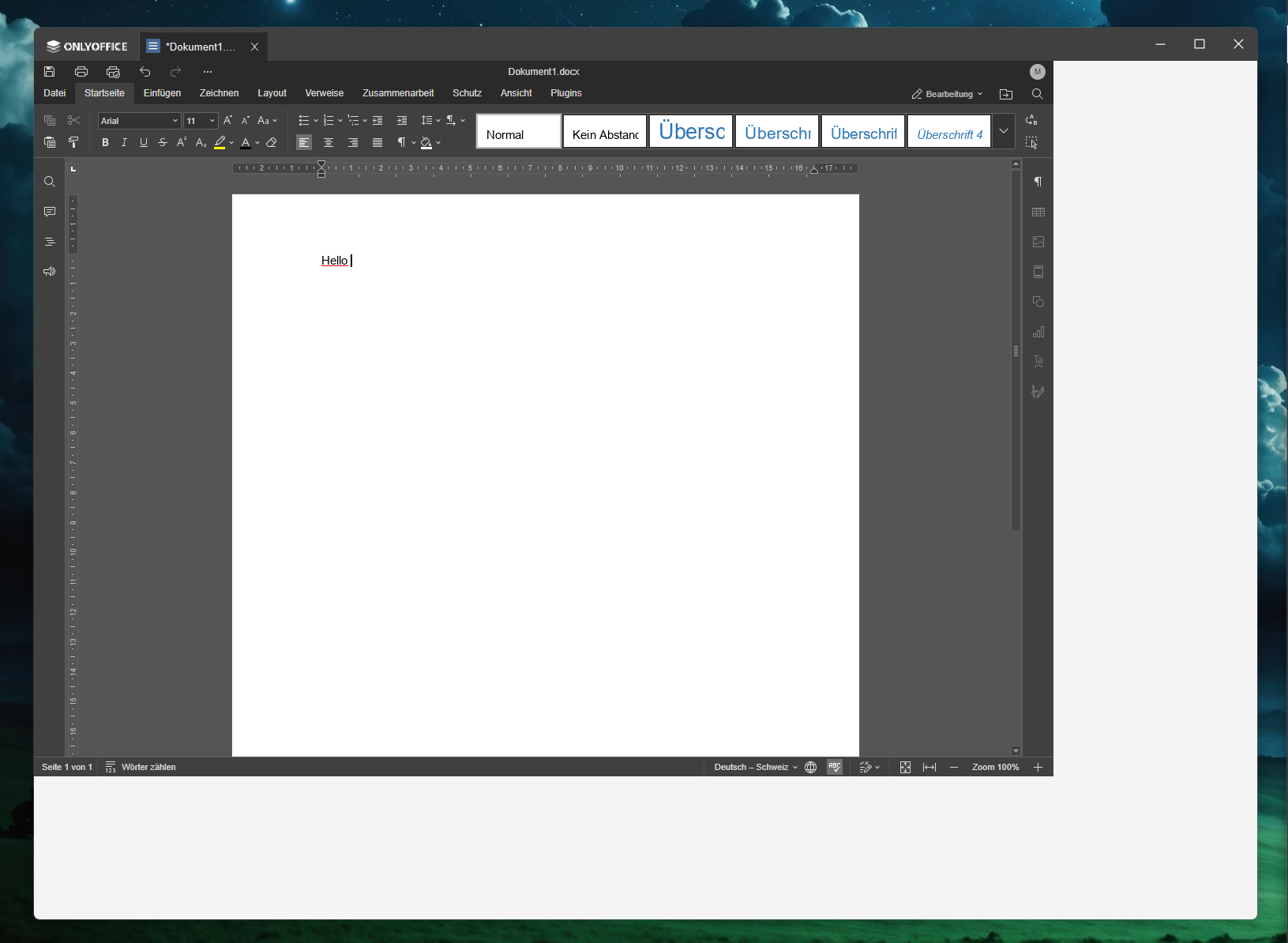
Task: Toggle bold formatting
Action: pyautogui.click(x=105, y=143)
